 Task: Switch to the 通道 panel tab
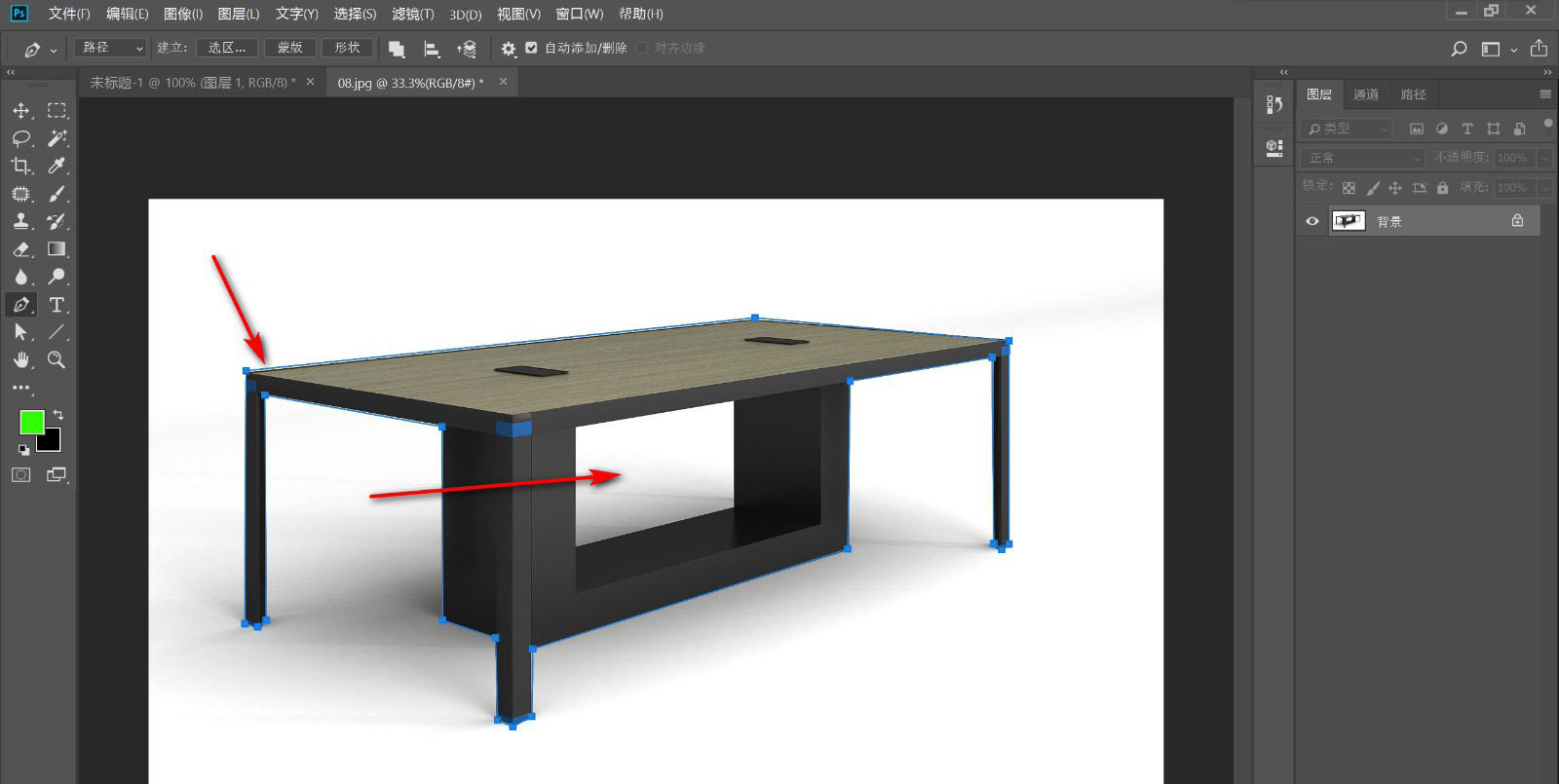(1365, 94)
